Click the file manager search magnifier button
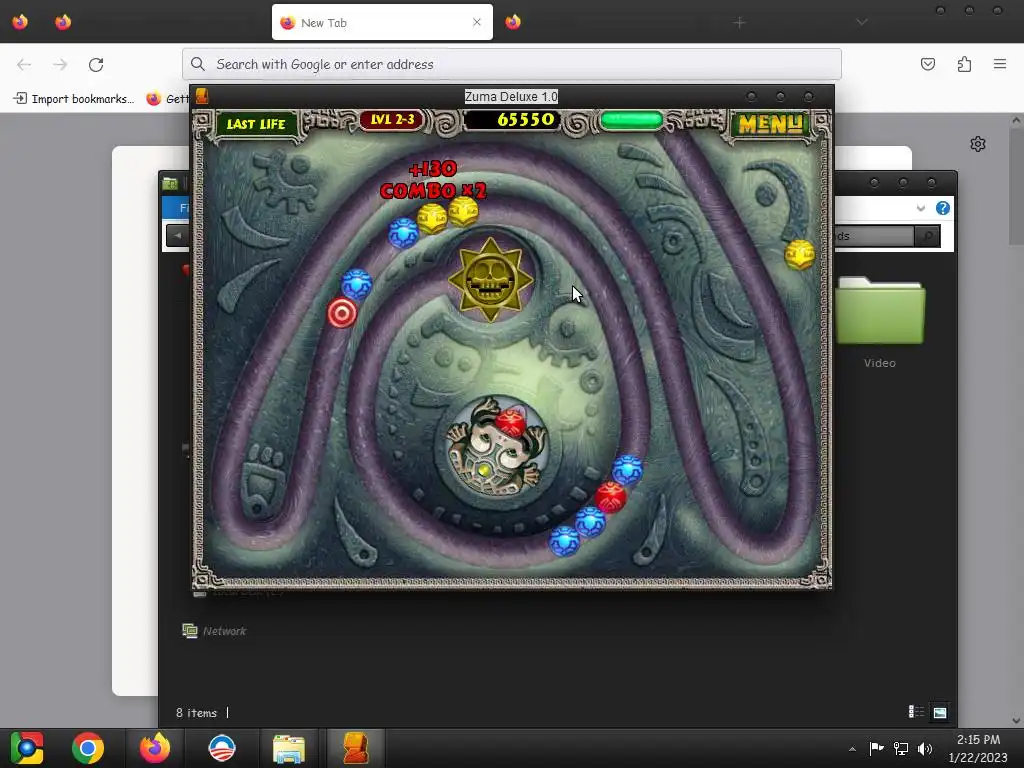Image resolution: width=1024 pixels, height=768 pixels. [x=927, y=236]
